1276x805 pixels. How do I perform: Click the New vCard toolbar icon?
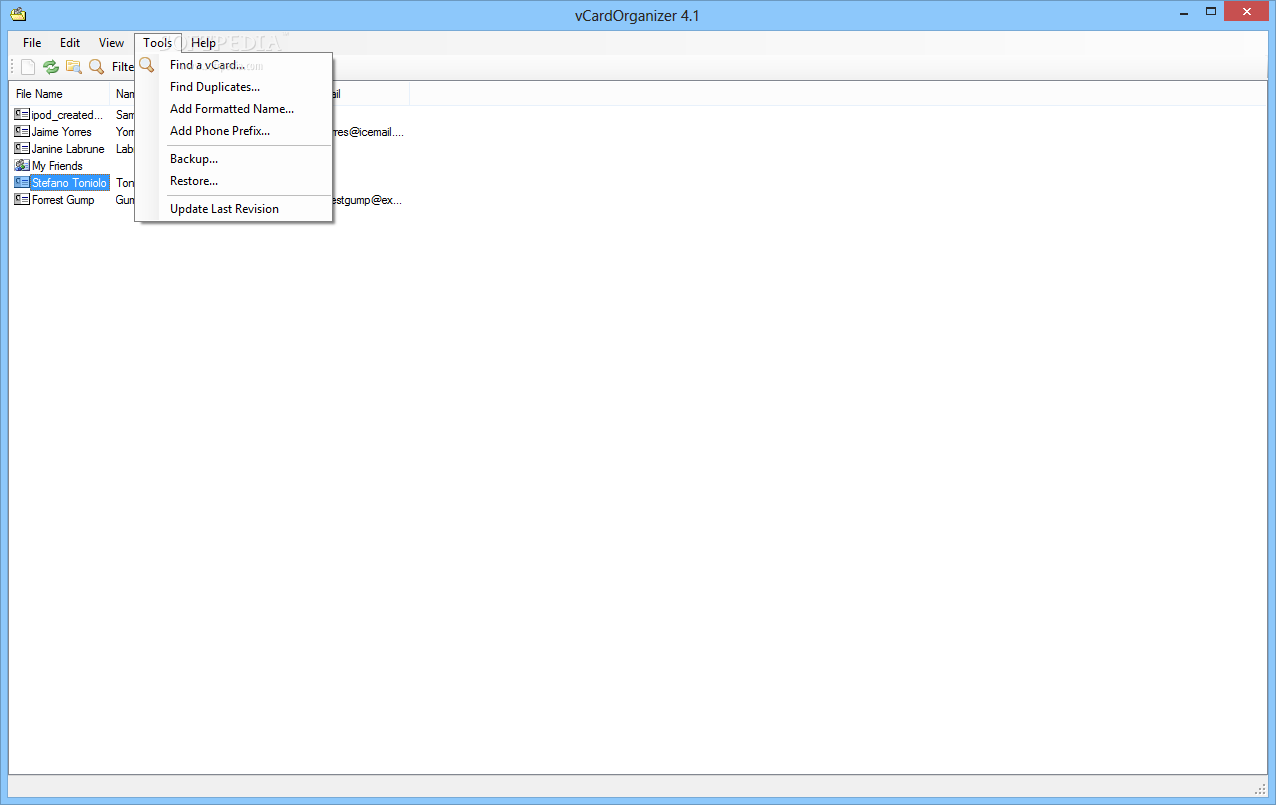click(28, 67)
